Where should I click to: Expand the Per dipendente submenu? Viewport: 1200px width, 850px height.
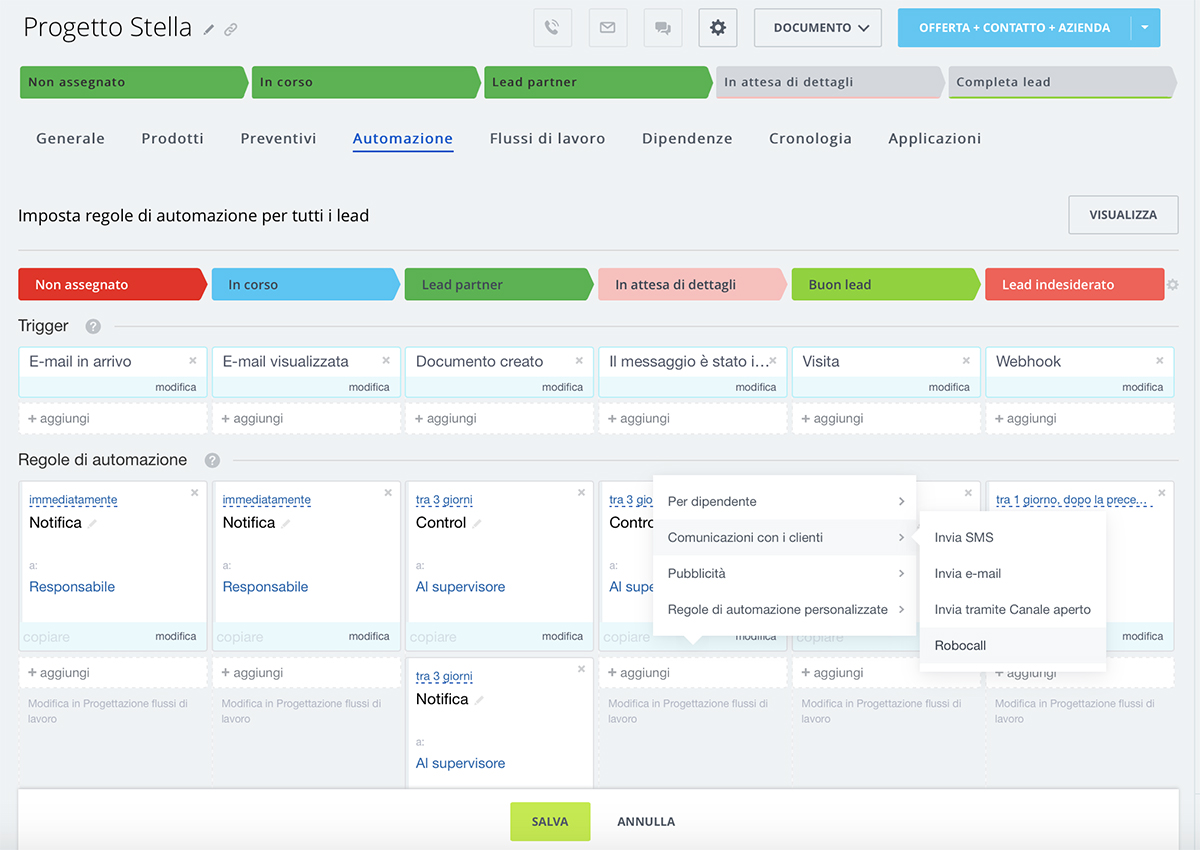coord(785,501)
